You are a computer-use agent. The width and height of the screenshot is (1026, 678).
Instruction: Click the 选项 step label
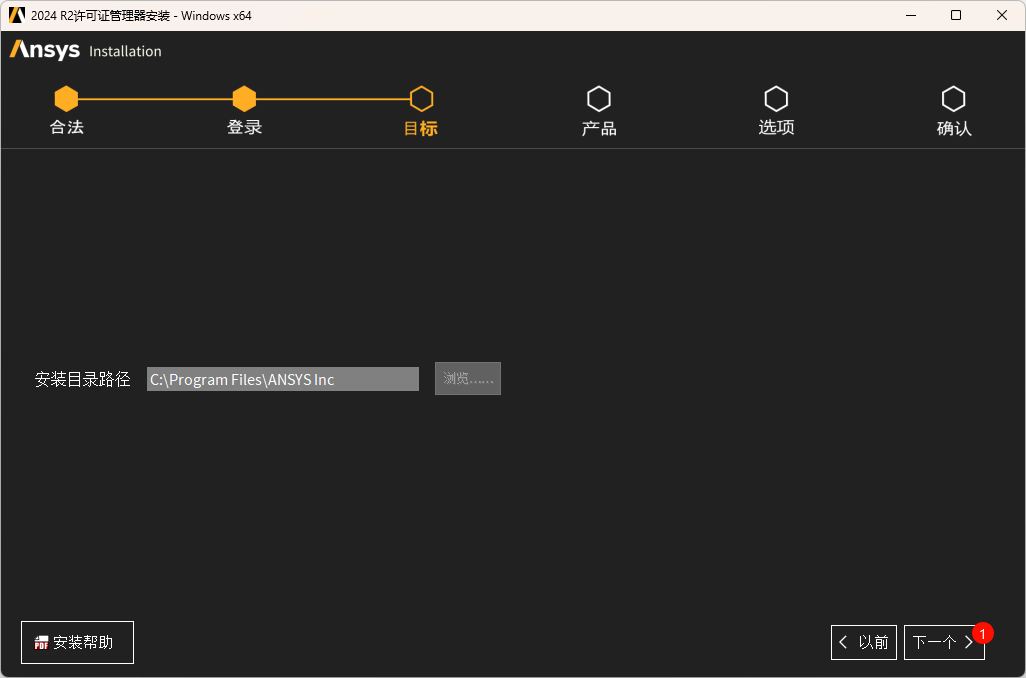coord(777,128)
